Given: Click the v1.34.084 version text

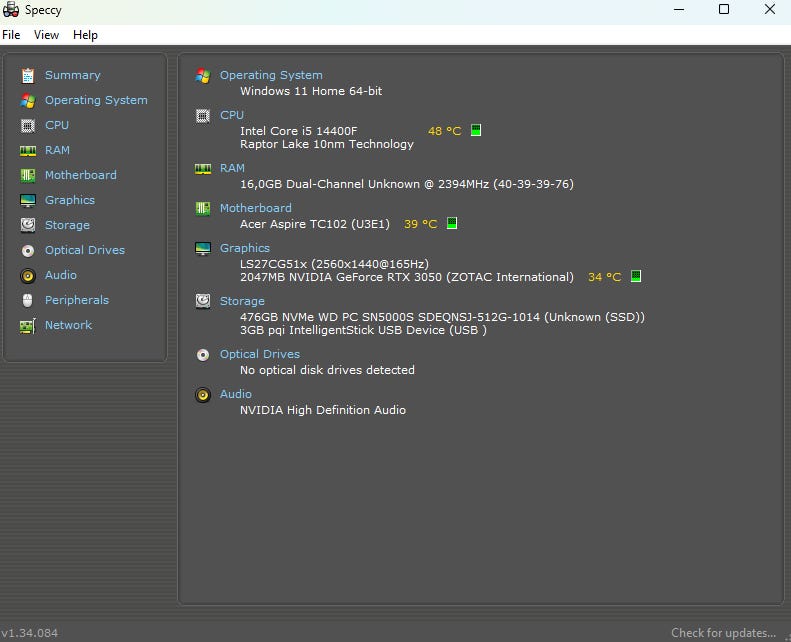Looking at the screenshot, I should 29,633.
